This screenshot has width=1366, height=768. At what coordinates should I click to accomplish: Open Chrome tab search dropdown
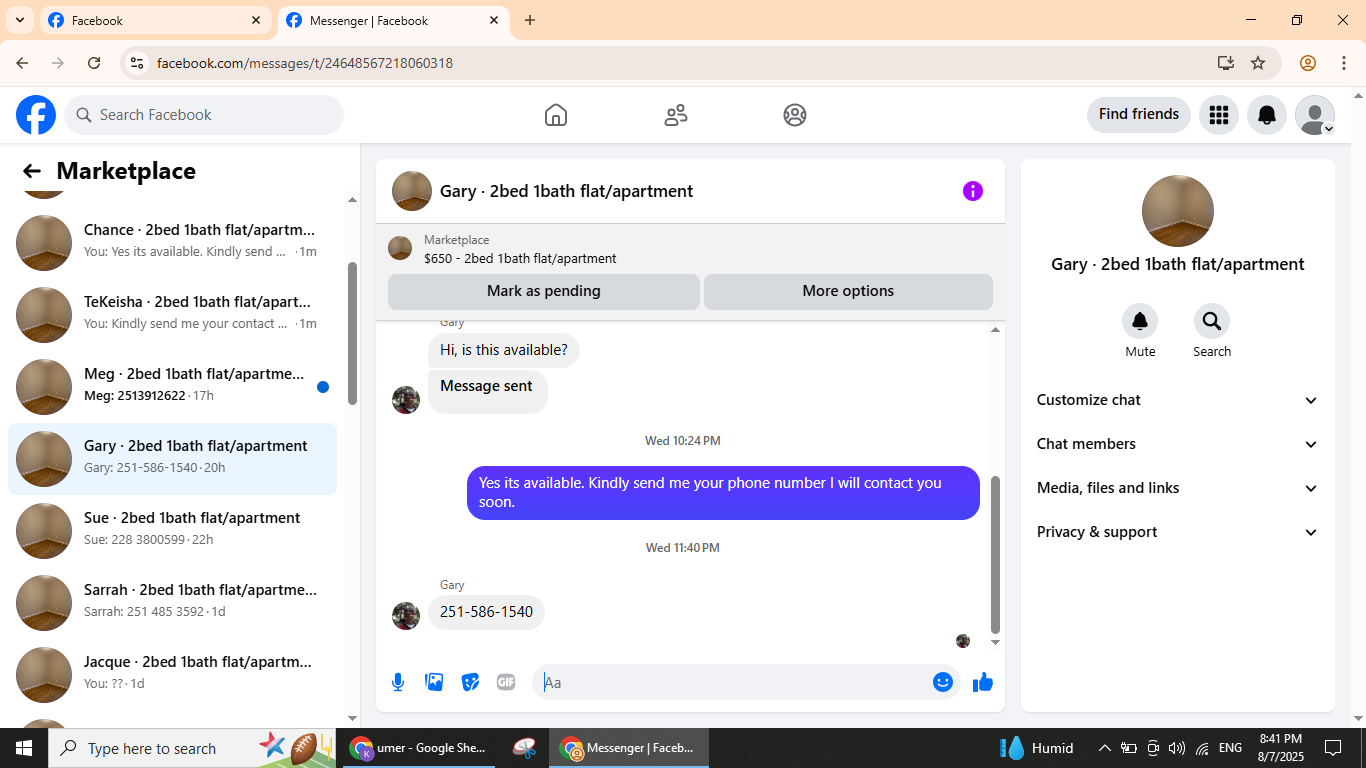coord(20,20)
